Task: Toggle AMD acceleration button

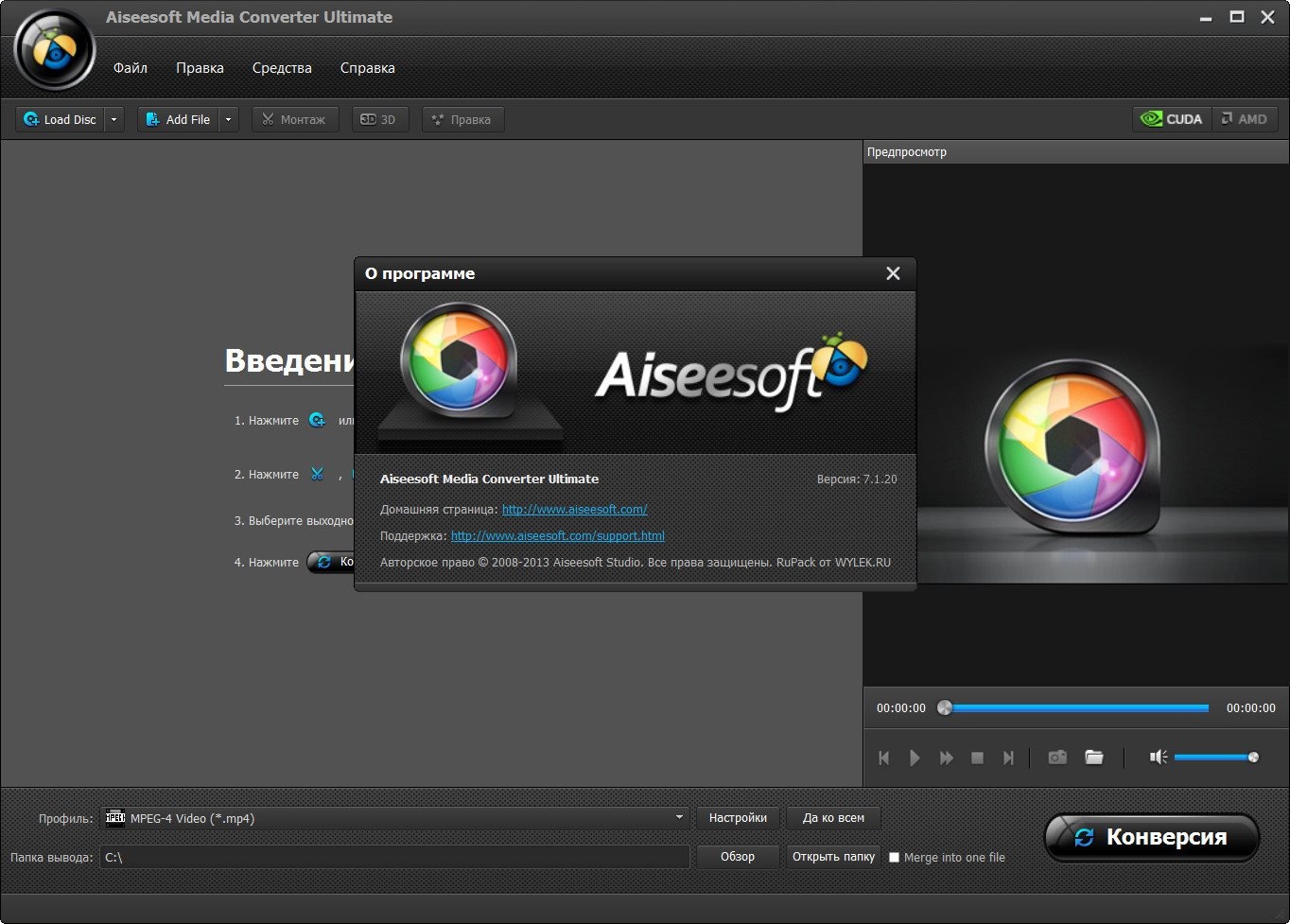Action: coord(1244,119)
